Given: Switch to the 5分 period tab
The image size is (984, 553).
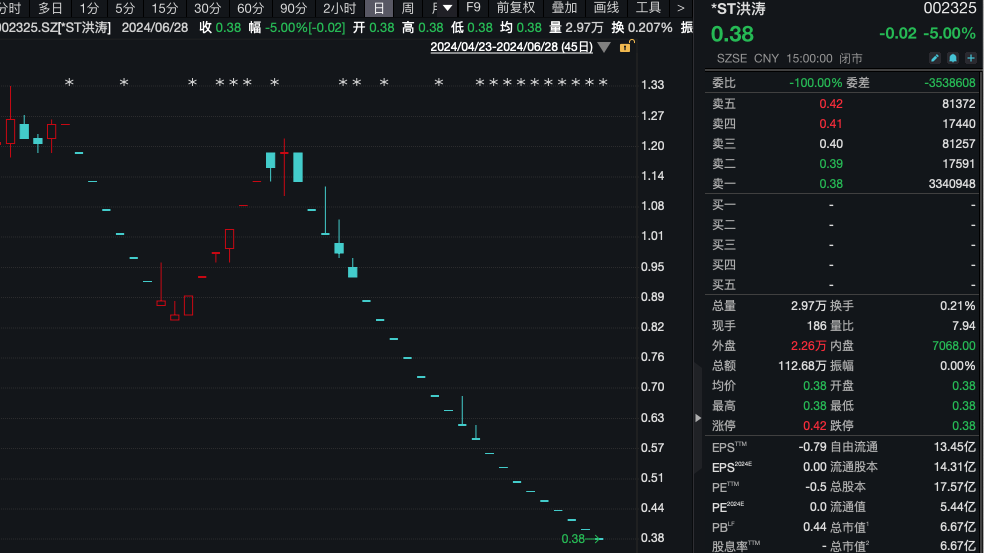Looking at the screenshot, I should [125, 8].
